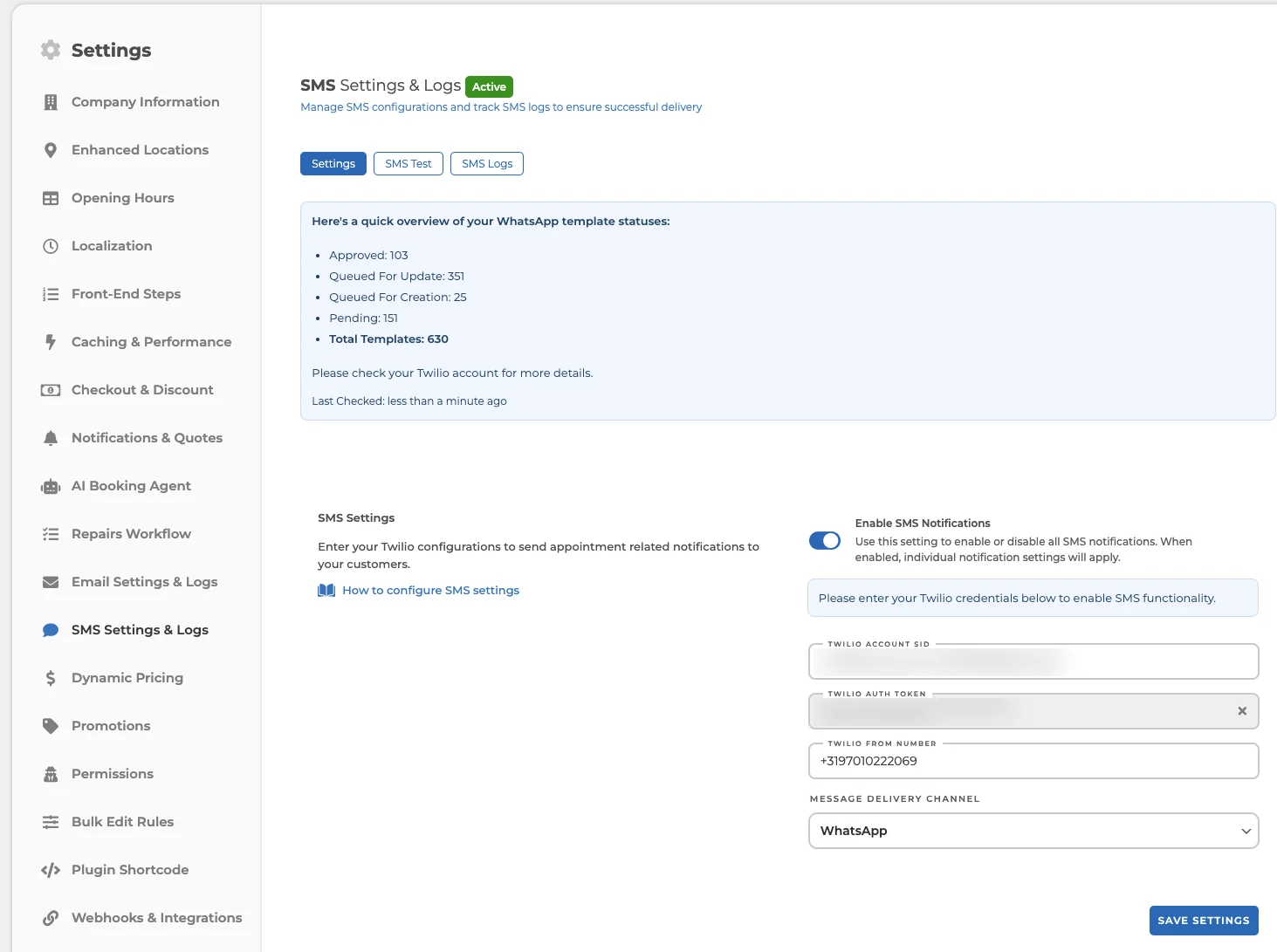
Task: Click the Bulk Edit Rules sliders icon
Action: (51, 822)
